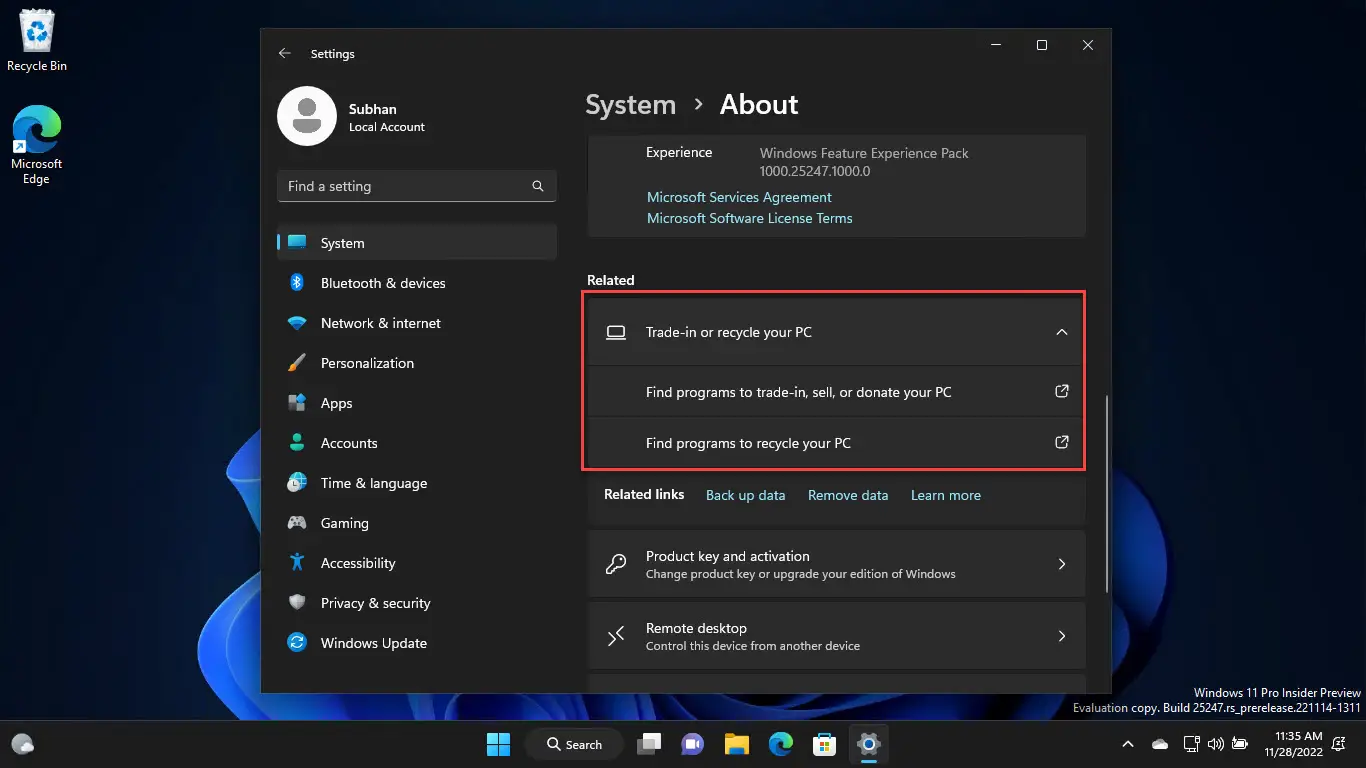Open Personalization settings

tap(416, 363)
